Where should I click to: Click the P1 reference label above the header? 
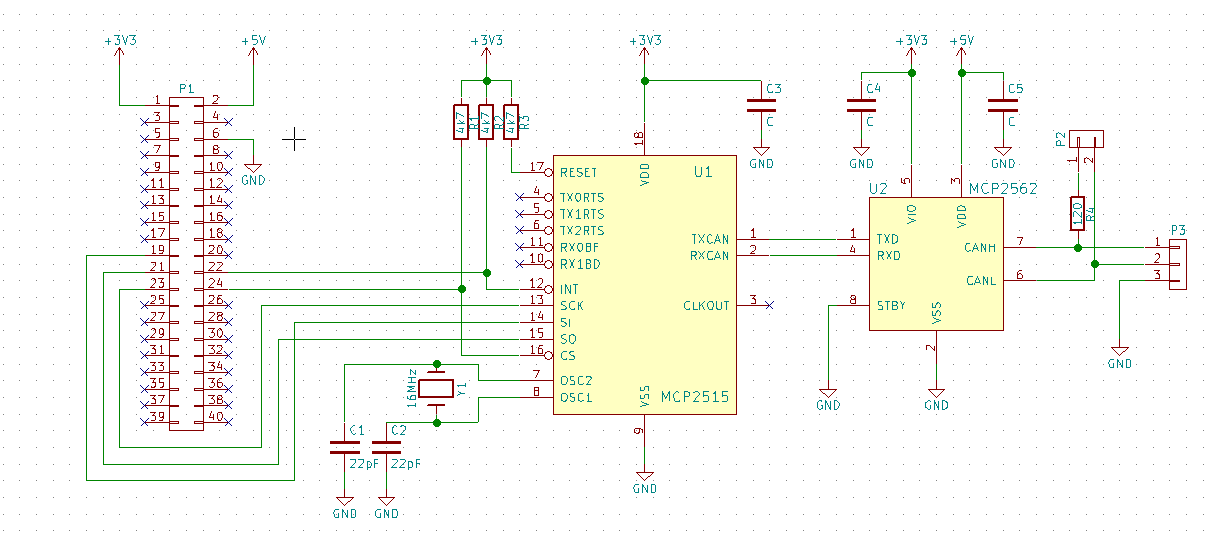coord(186,89)
